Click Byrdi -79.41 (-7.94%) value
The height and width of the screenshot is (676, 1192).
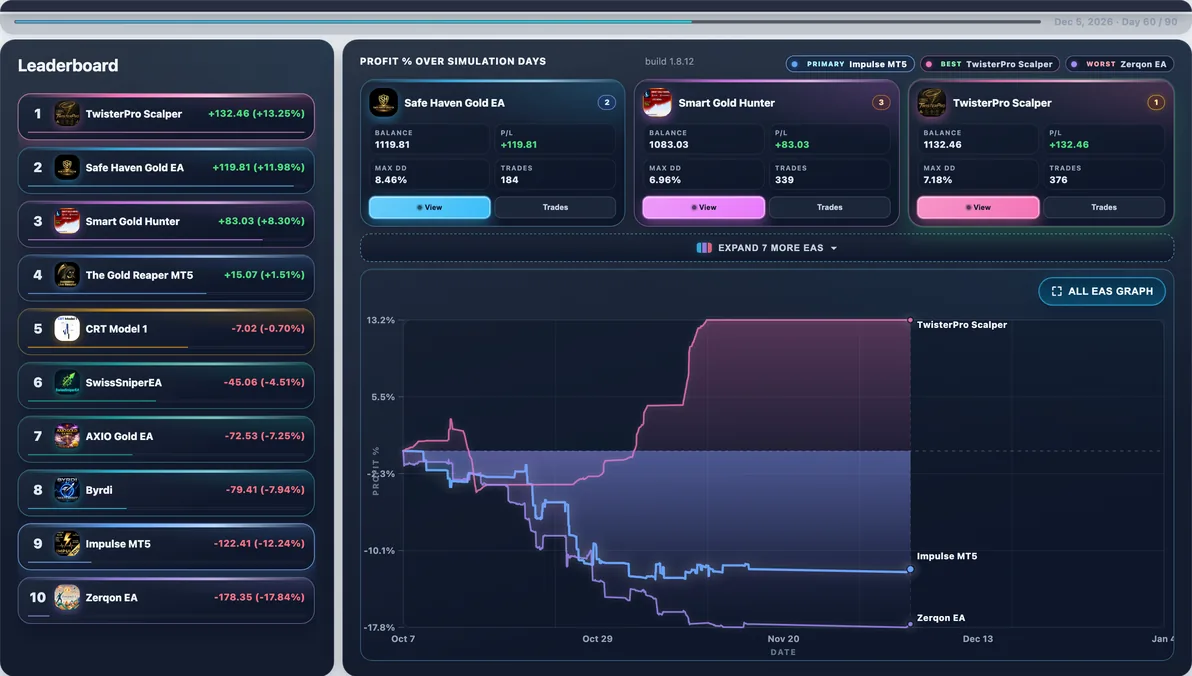[x=265, y=490]
